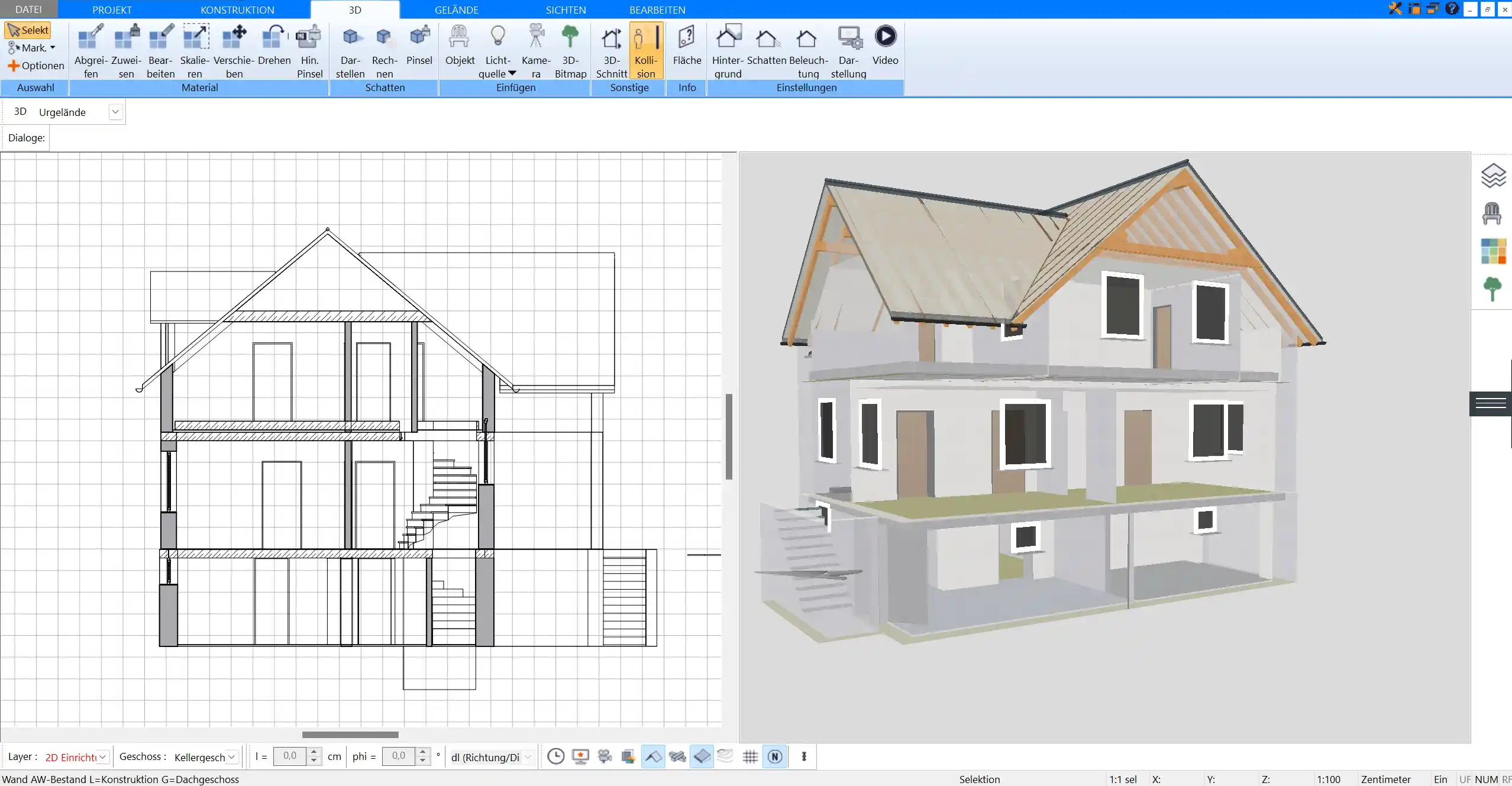This screenshot has width=1512, height=786.
Task: Open Hintergrund settings
Action: tap(728, 51)
